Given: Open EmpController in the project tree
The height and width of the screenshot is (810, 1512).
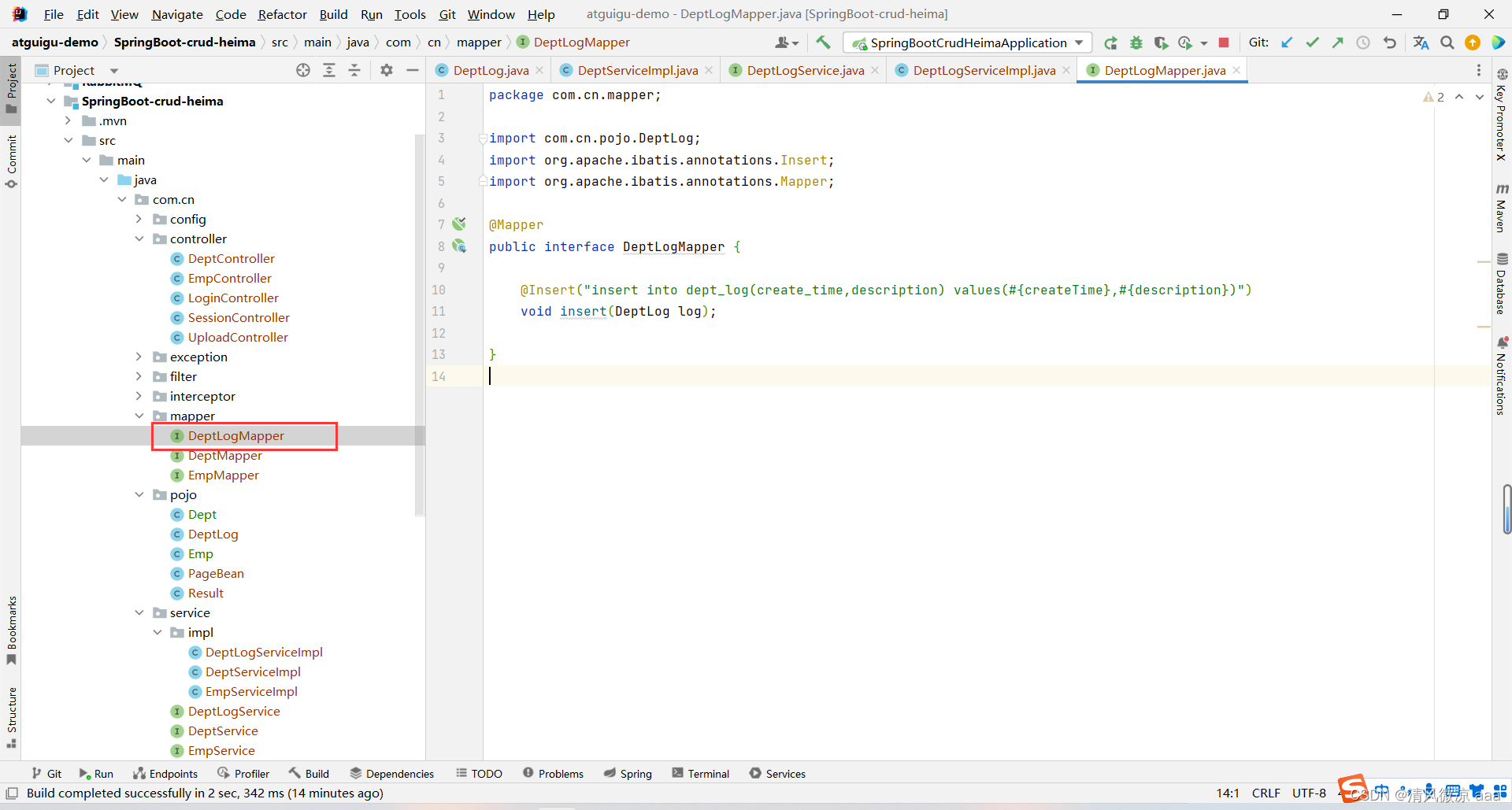Looking at the screenshot, I should [x=229, y=278].
